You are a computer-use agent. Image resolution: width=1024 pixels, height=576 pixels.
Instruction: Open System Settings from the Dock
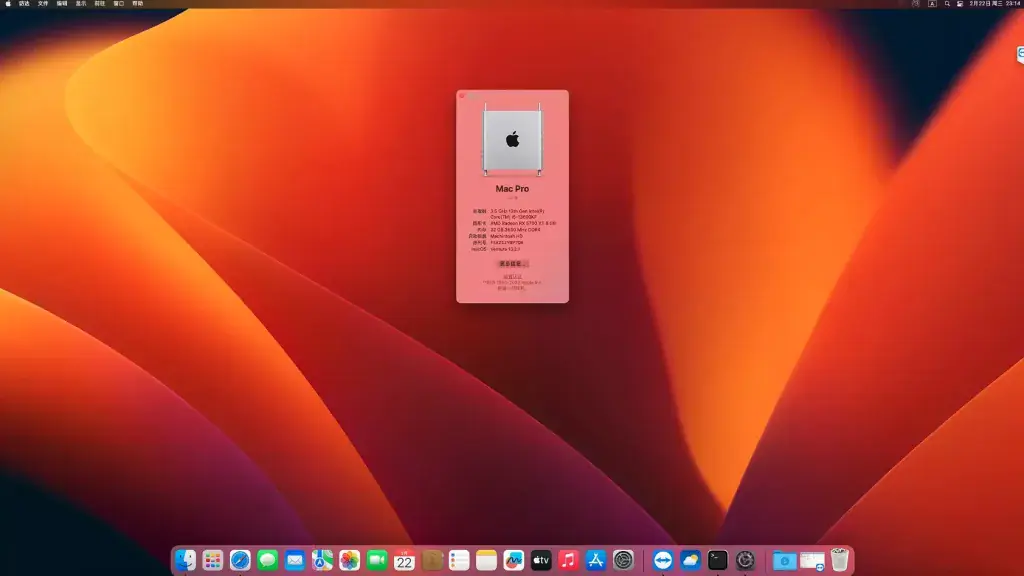623,560
